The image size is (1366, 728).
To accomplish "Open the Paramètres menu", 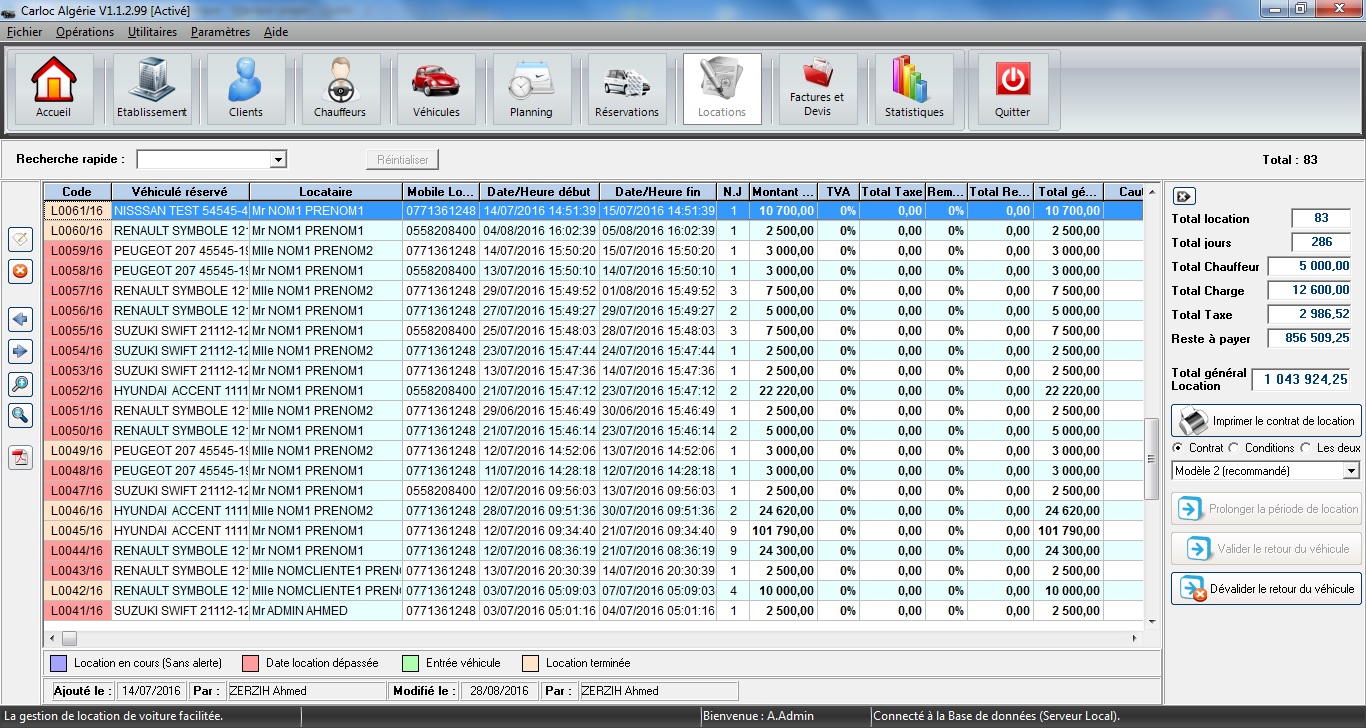I will click(220, 32).
